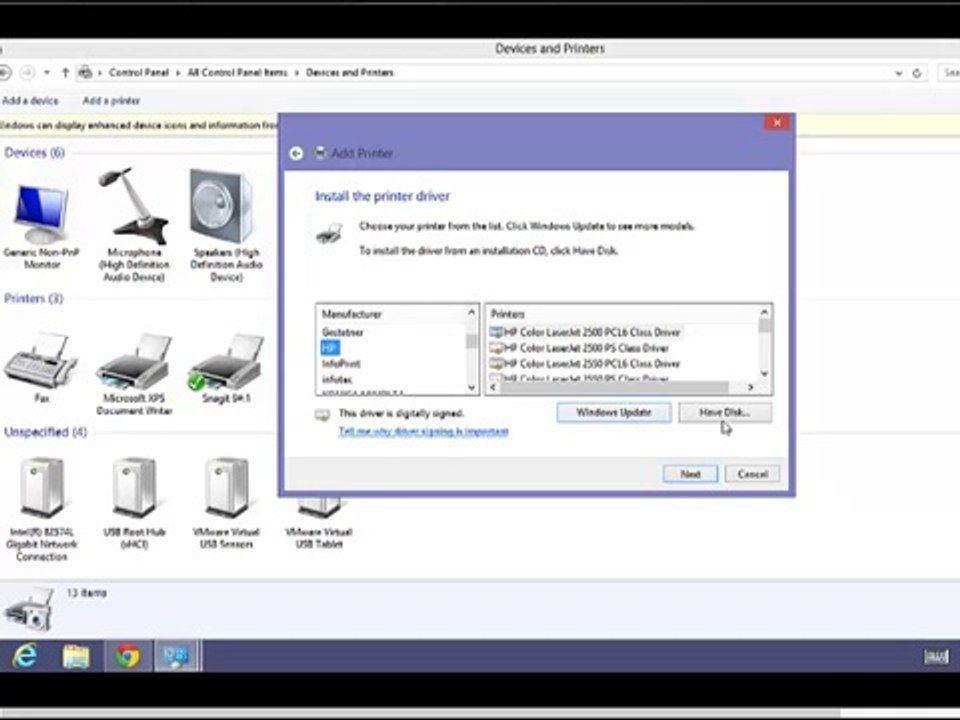Select HP Color LaserJet 2500 PS Class Driver

pos(579,348)
